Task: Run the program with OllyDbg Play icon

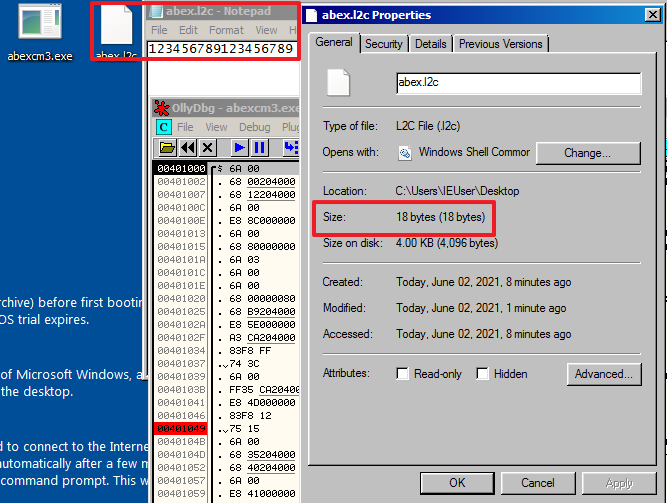Action: pos(239,148)
